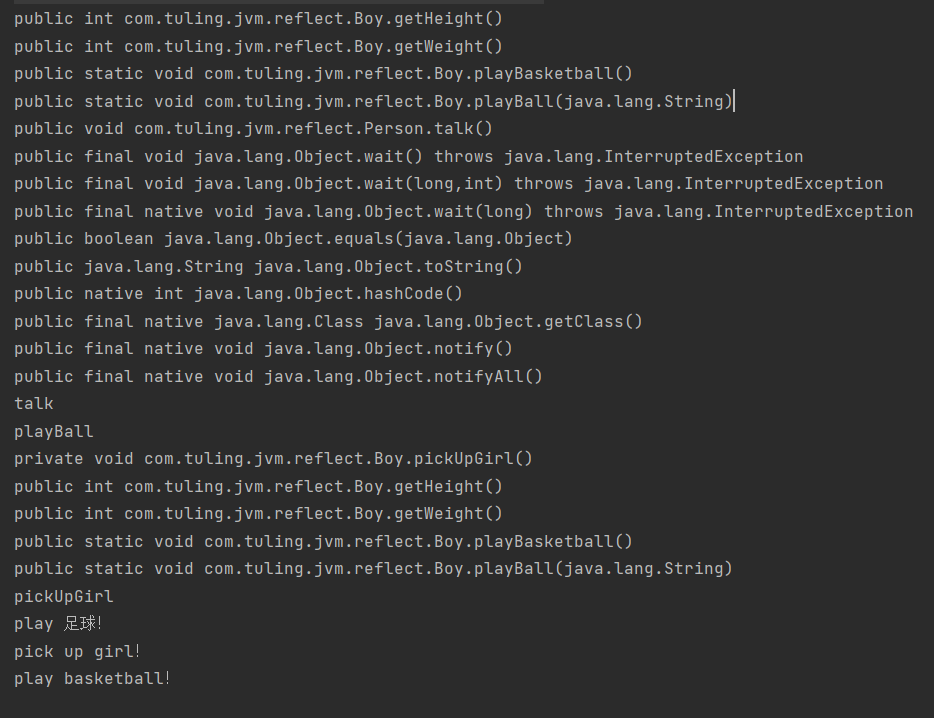
Task: Click the Object.equals(java.lang.Object) line
Action: tap(293, 239)
